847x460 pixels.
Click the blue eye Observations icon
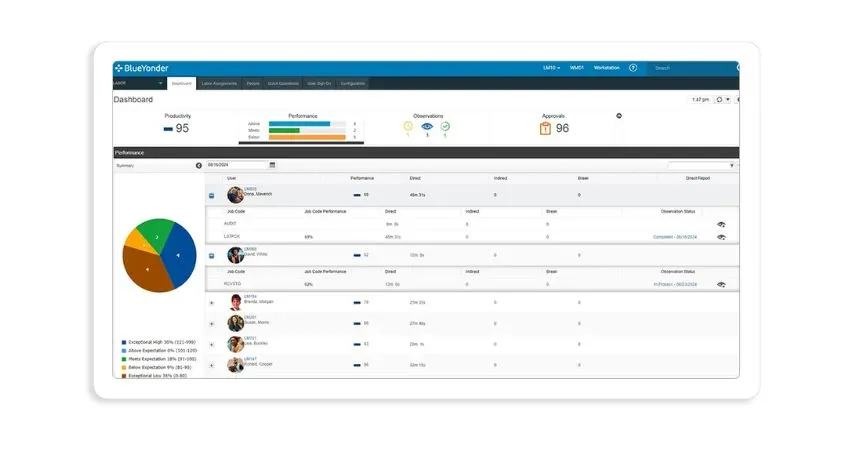(x=427, y=126)
